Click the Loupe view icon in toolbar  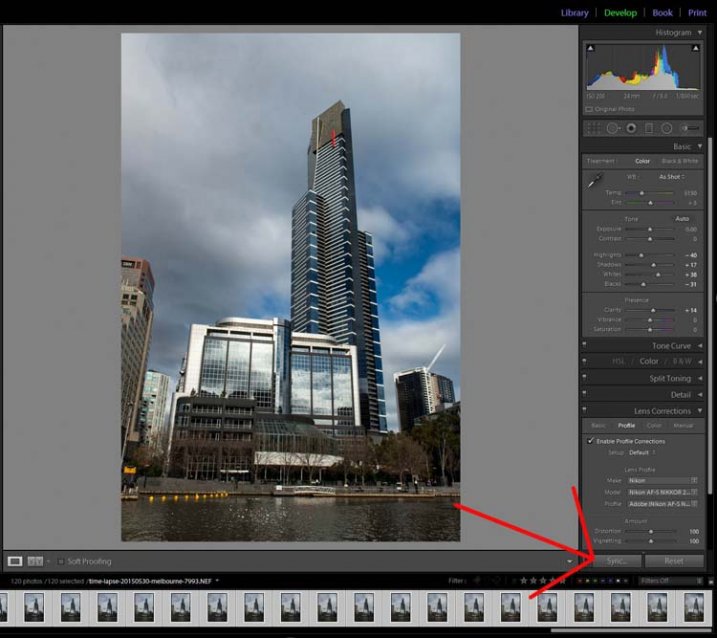click(x=15, y=561)
